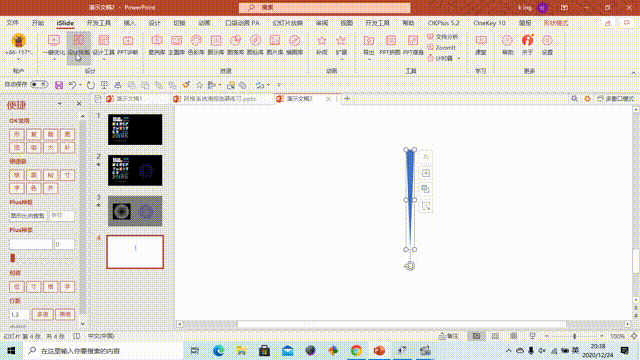Expand the 一键优化 dropdown arrow
The width and height of the screenshot is (640, 360).
54,59
